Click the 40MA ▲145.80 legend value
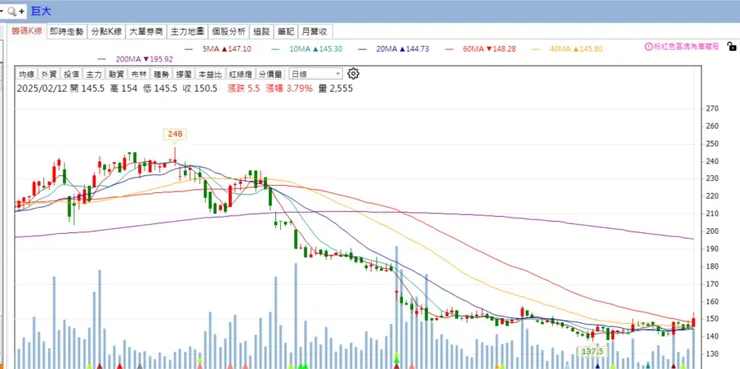Image resolution: width=740 pixels, height=369 pixels. [x=576, y=49]
